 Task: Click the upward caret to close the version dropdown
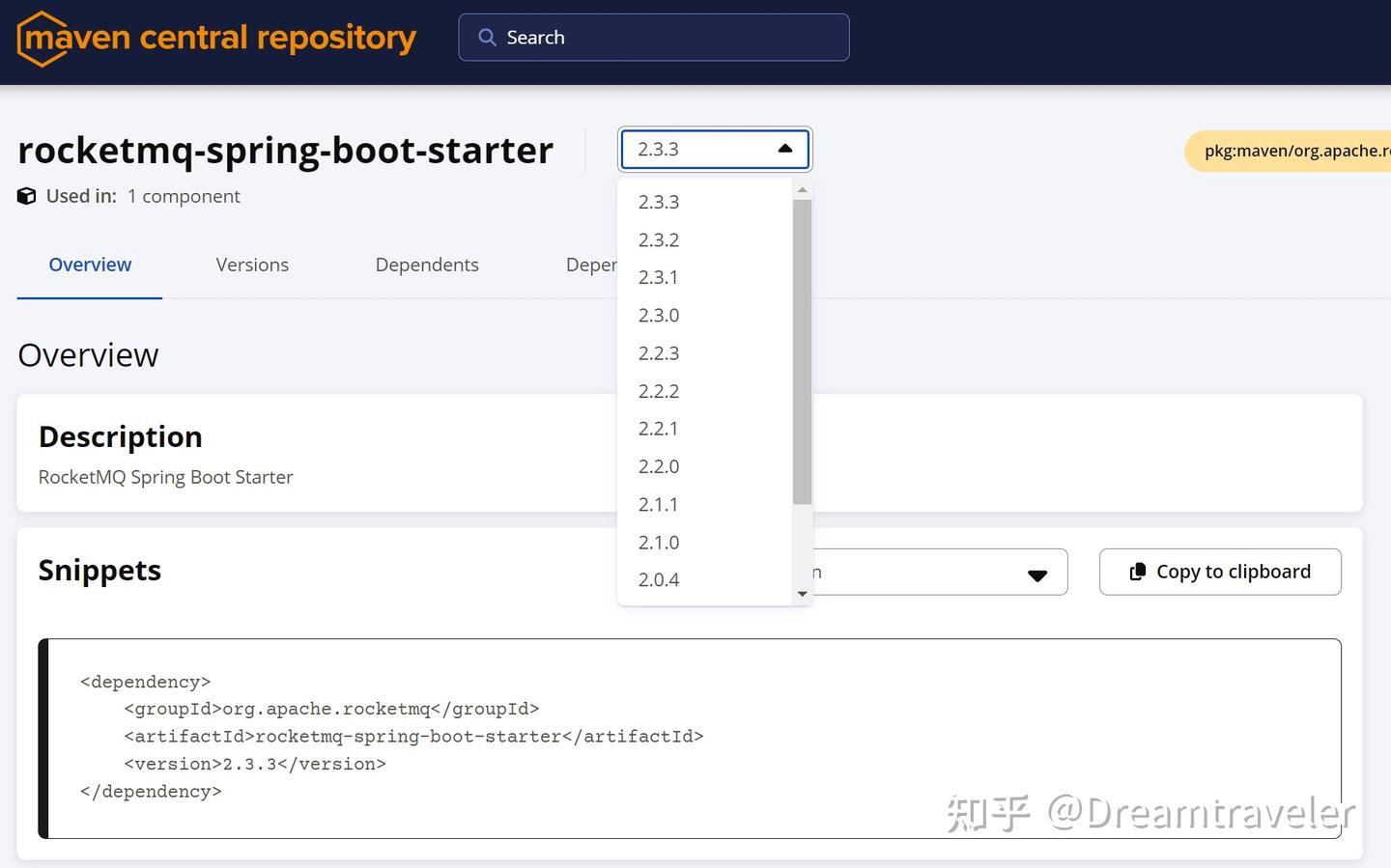pyautogui.click(x=784, y=149)
